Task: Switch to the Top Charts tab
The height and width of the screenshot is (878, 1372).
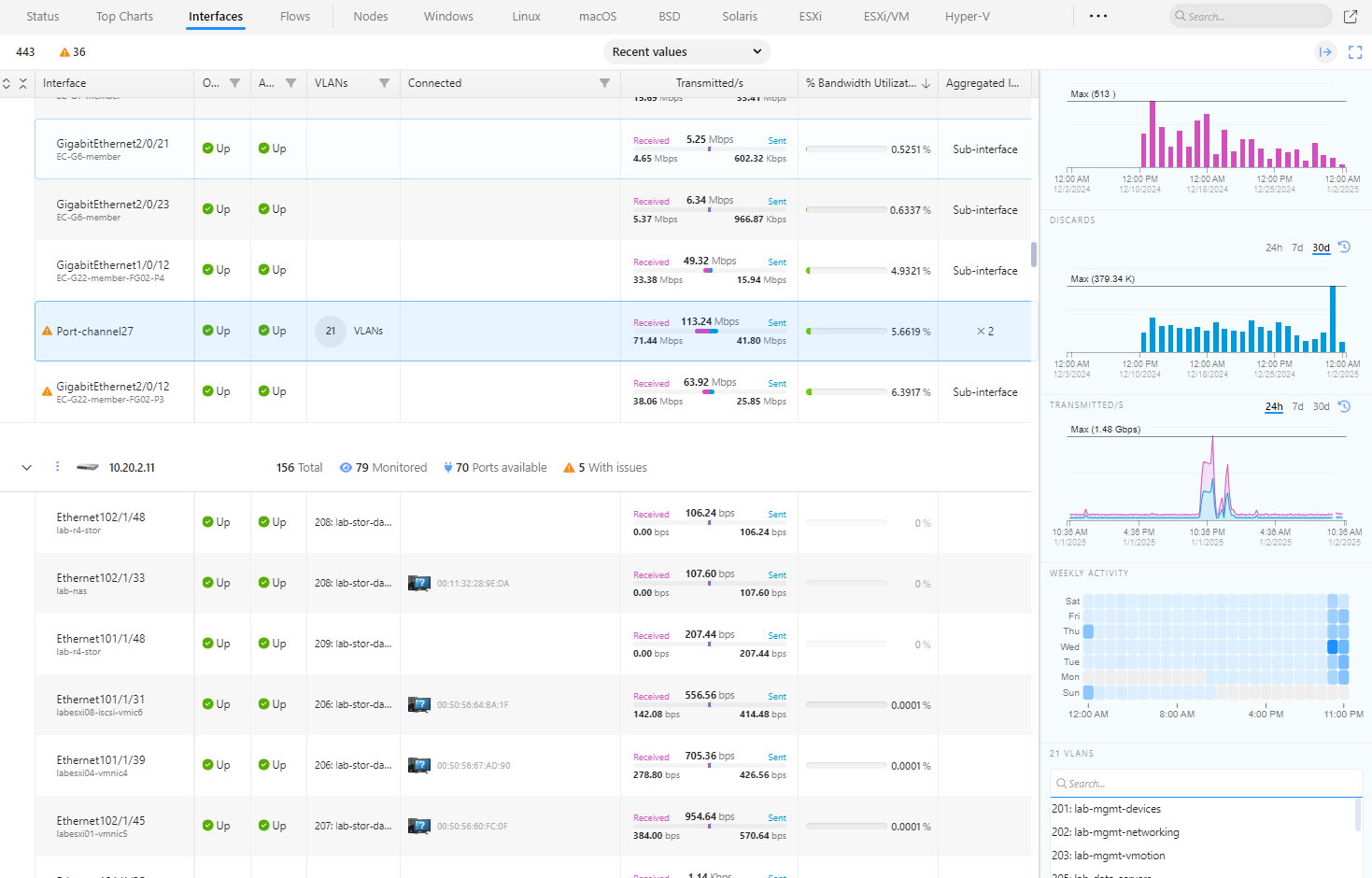Action: pos(124,17)
